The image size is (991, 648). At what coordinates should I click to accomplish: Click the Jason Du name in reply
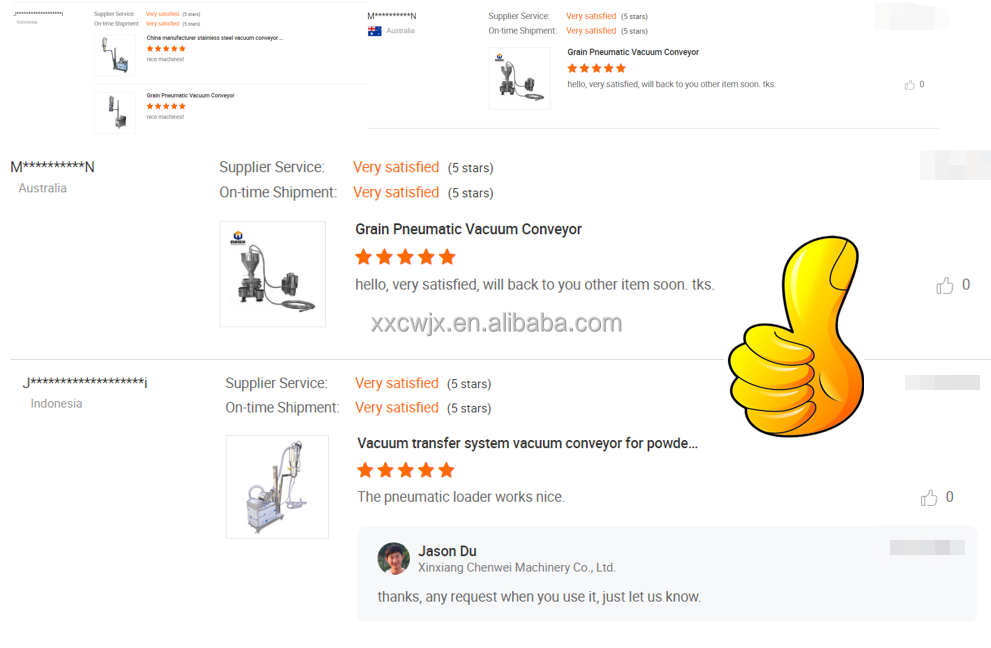447,551
